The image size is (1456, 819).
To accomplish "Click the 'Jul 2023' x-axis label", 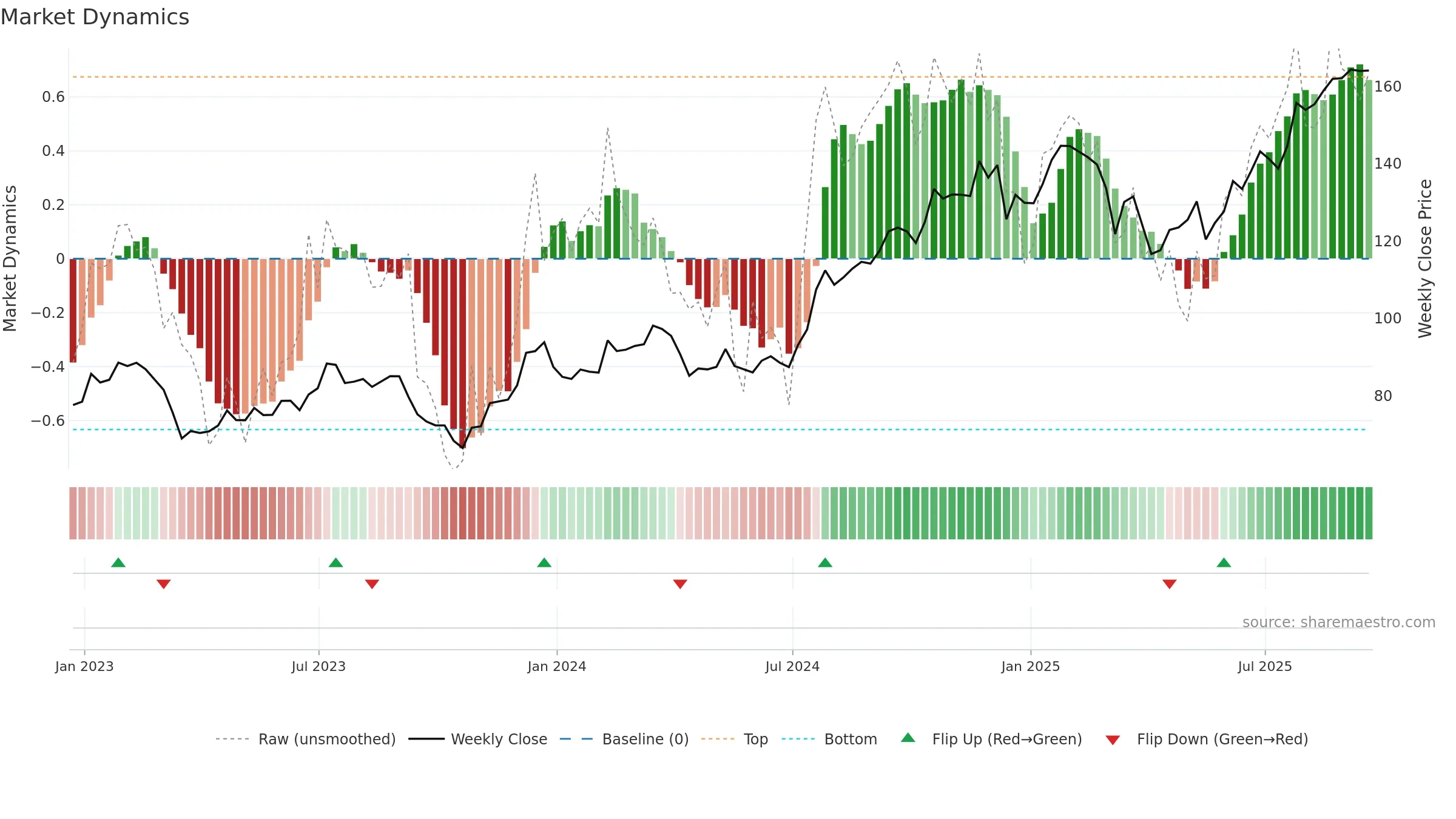I will pyautogui.click(x=318, y=666).
